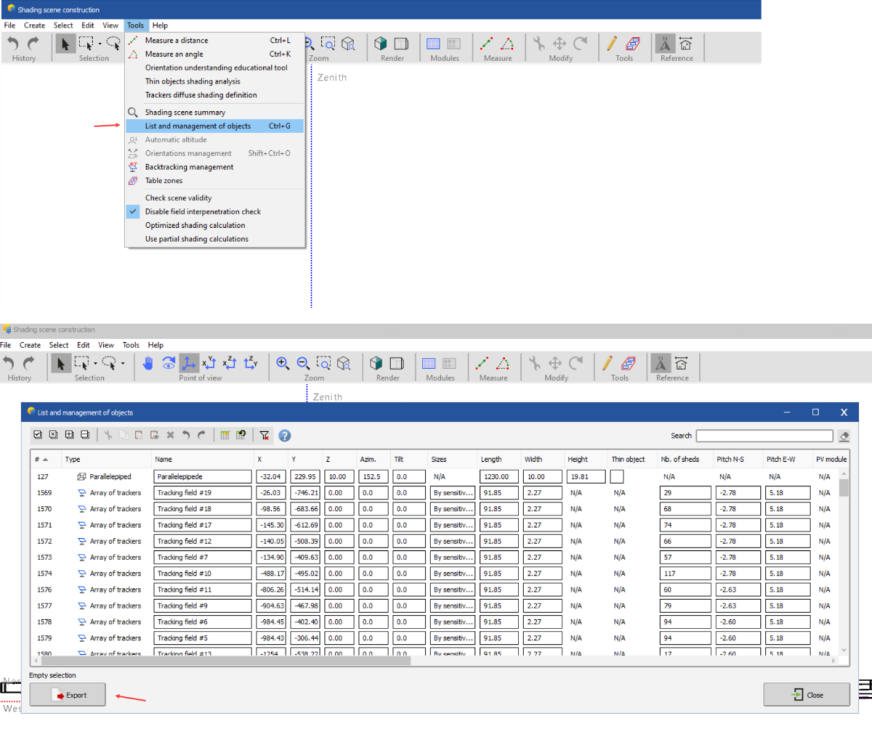
Task: Tick the Thin object checkbox for Parallelepiped
Action: (x=617, y=477)
